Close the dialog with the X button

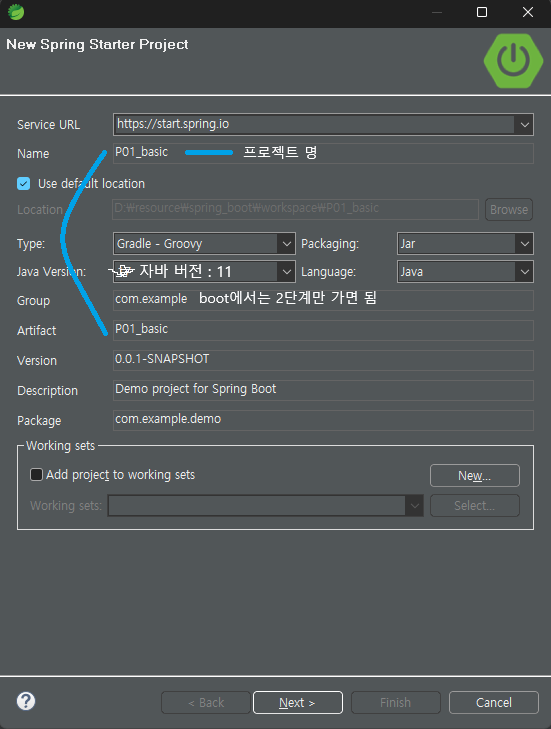click(528, 12)
